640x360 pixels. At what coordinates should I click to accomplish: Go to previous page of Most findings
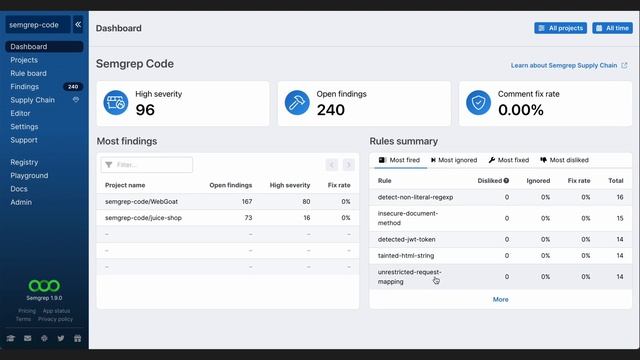[x=331, y=164]
